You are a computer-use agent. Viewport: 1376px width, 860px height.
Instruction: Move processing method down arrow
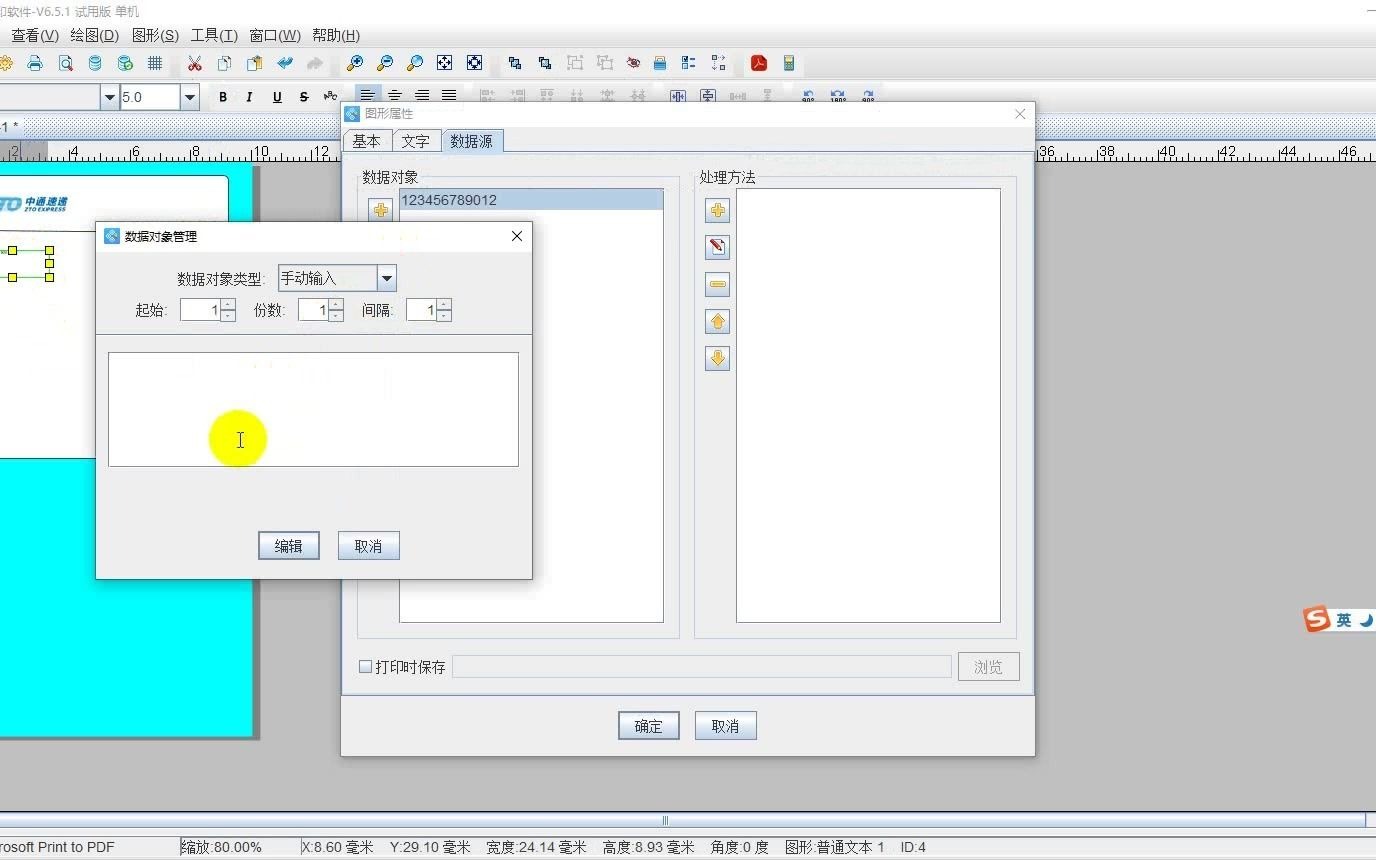(x=717, y=358)
